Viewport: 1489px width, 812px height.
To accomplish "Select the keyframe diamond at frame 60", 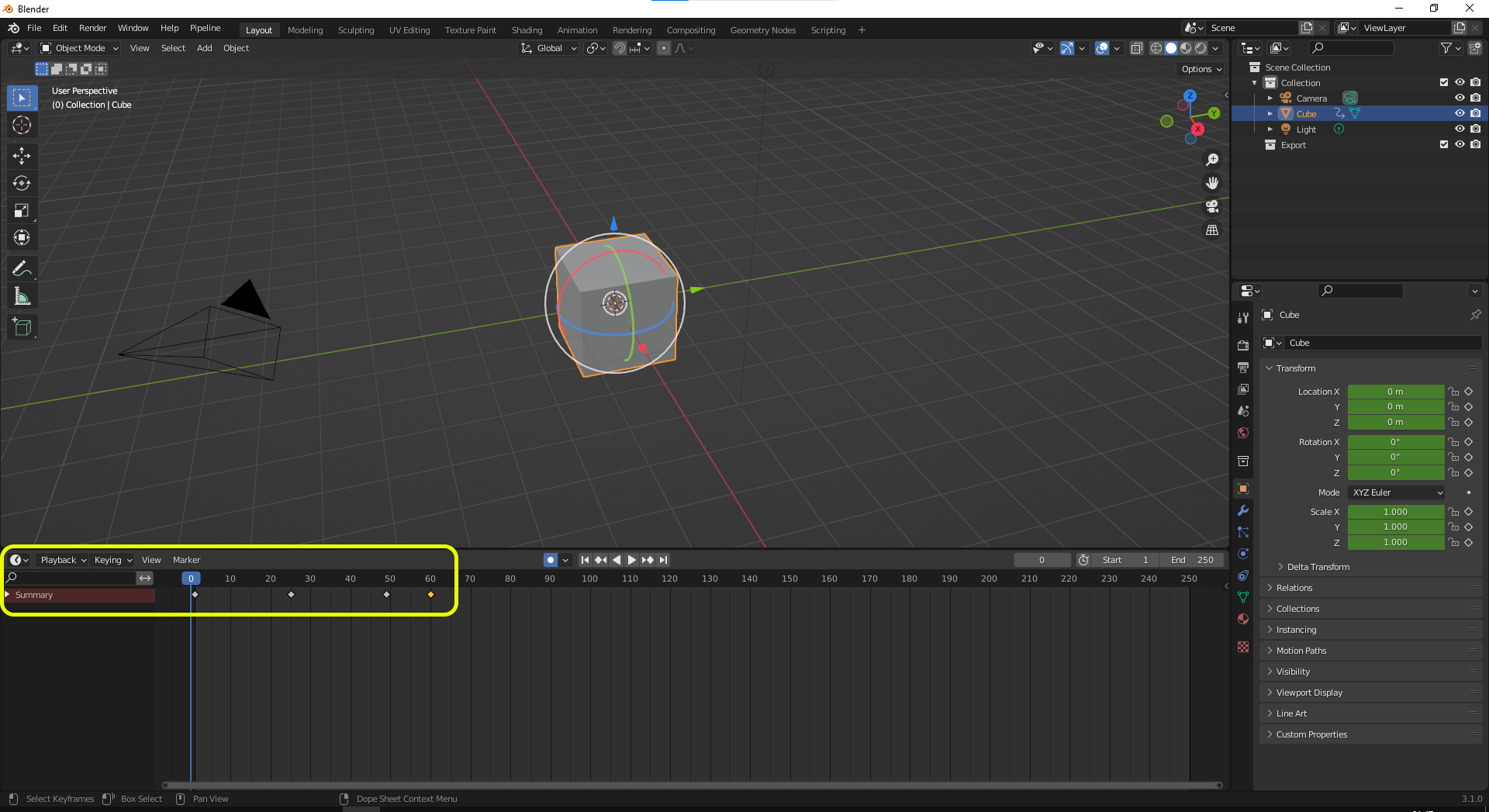I will [431, 595].
